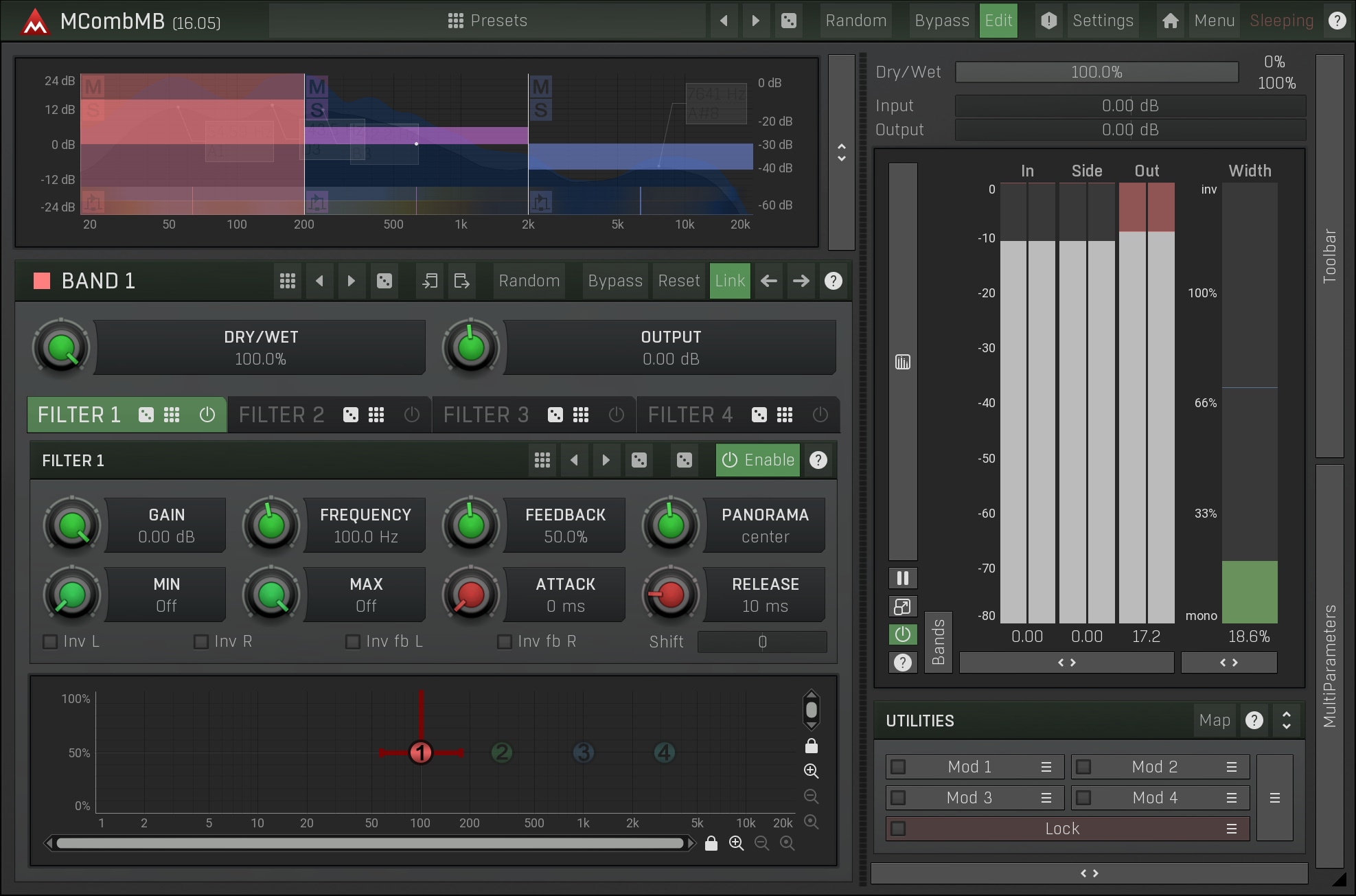Go to next band right arrow
Image resolution: width=1356 pixels, height=896 pixels.
tap(801, 281)
